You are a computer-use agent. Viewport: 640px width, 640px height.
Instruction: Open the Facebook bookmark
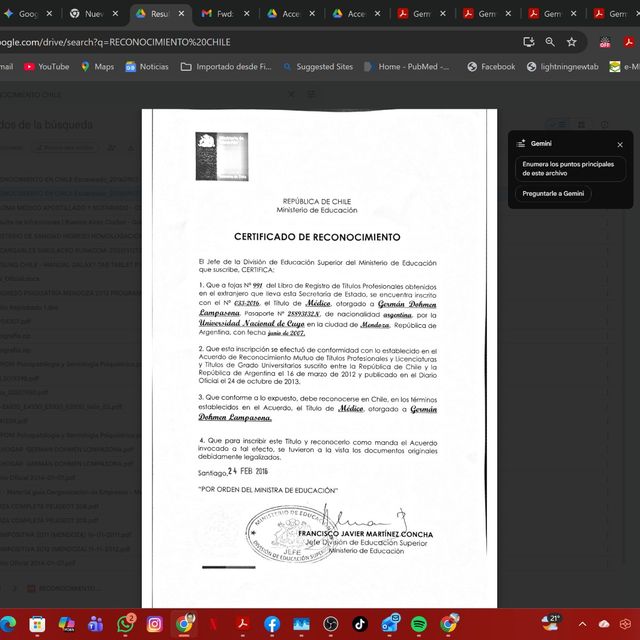491,67
